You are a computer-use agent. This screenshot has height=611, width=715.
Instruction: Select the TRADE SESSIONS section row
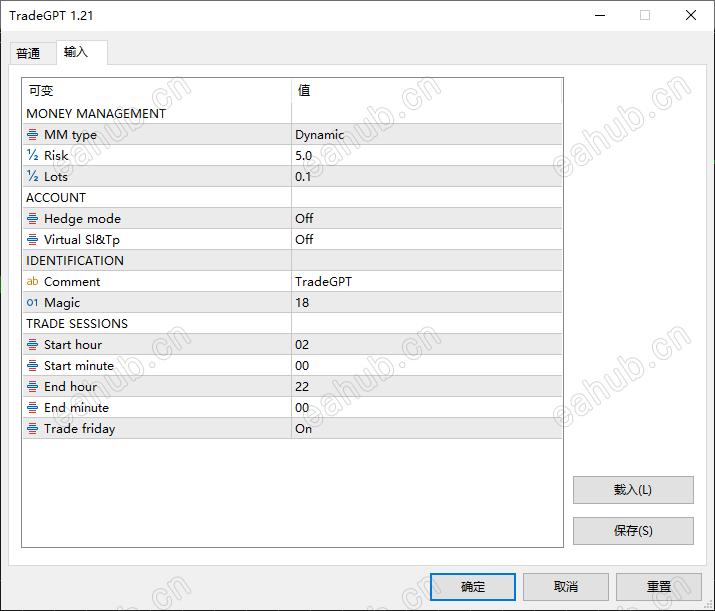click(292, 323)
